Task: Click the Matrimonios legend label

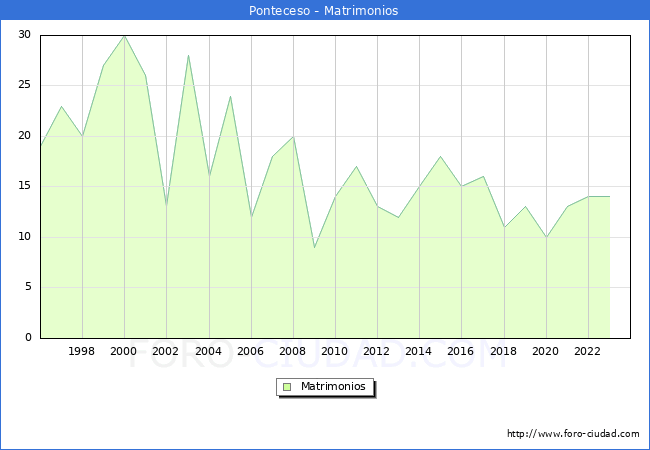Action: point(333,386)
